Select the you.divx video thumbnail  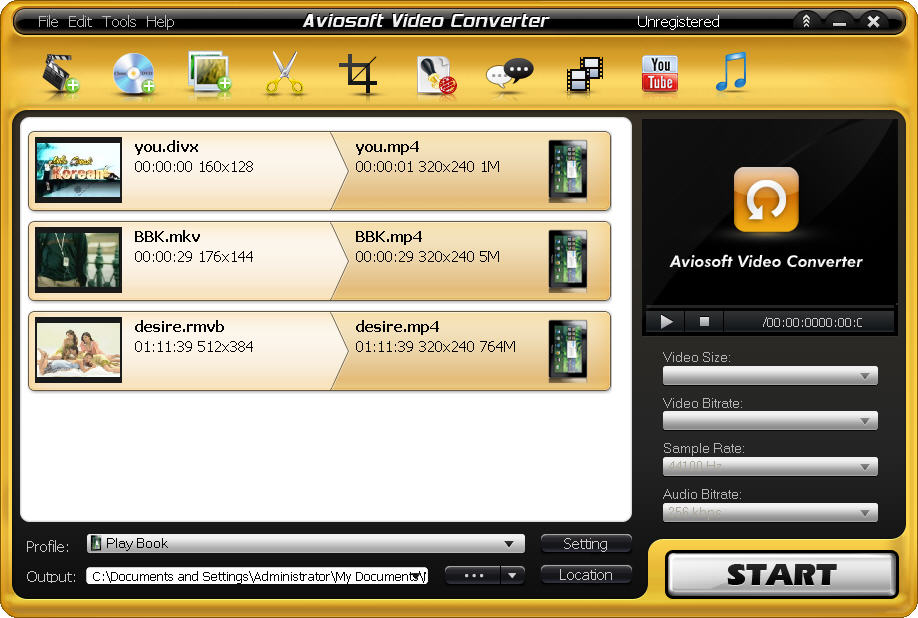point(78,170)
